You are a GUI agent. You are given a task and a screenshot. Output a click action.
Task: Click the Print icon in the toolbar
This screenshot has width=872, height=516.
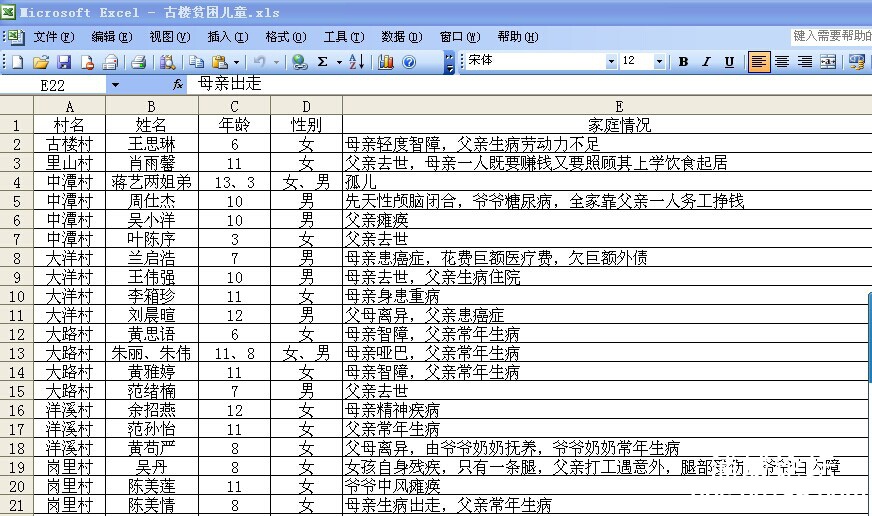(x=139, y=62)
